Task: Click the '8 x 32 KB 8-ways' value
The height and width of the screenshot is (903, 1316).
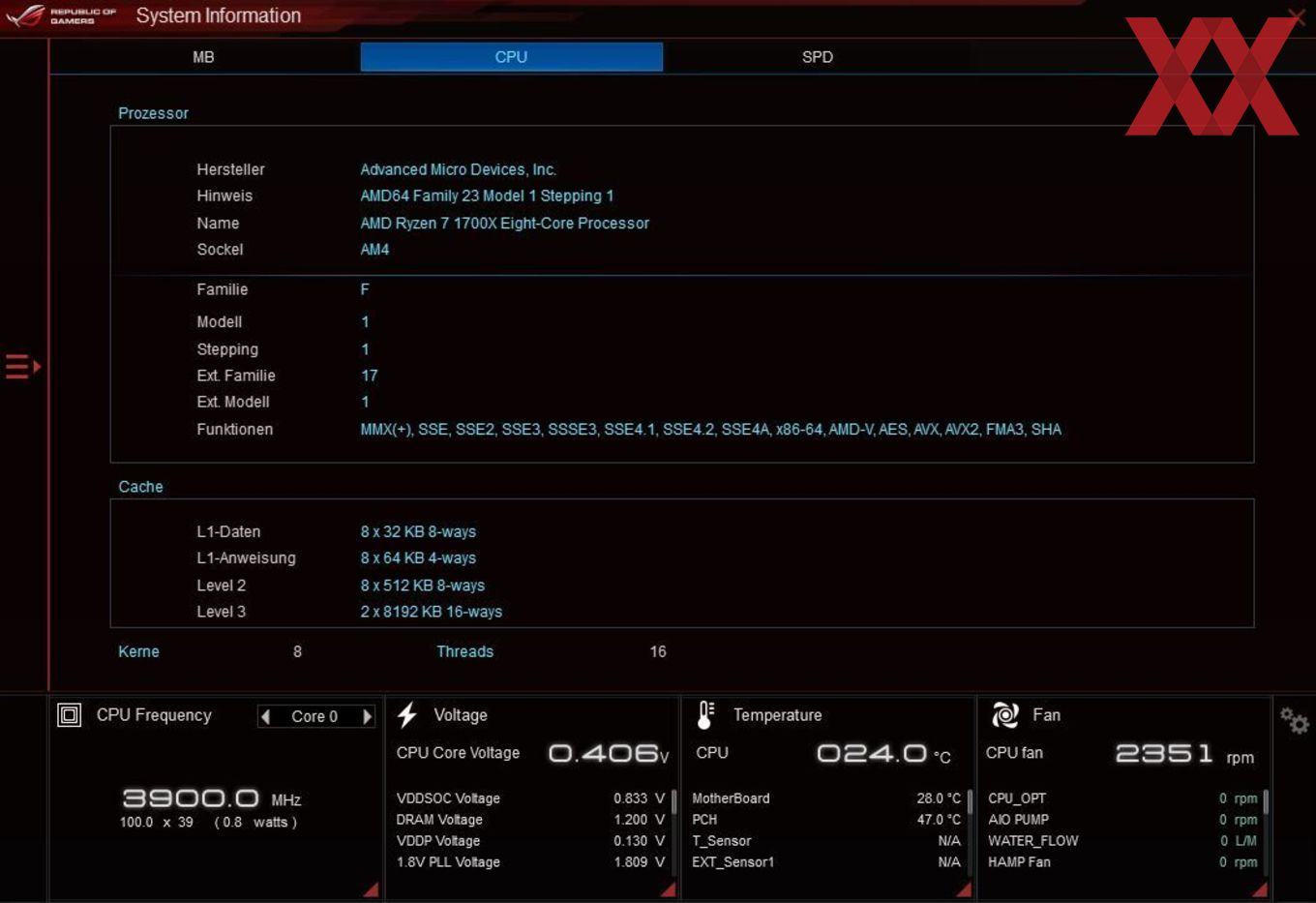Action: click(418, 531)
